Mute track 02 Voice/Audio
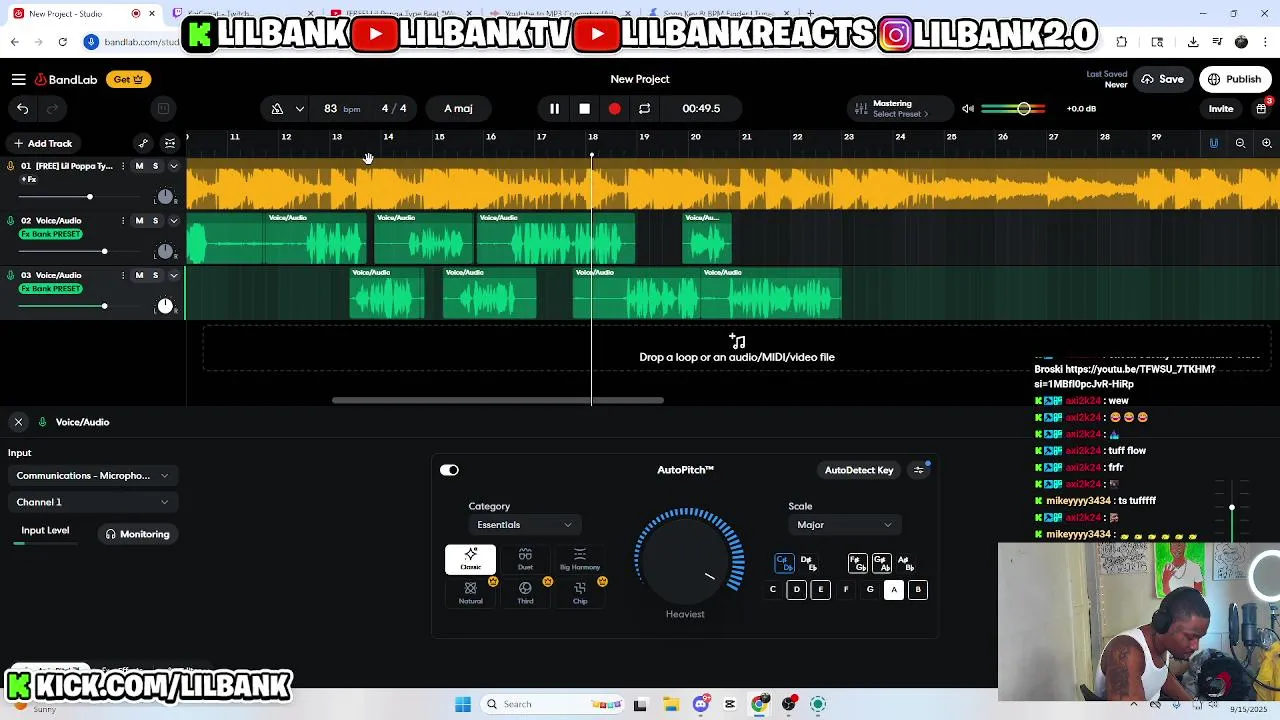Viewport: 1280px width, 720px height. pyautogui.click(x=139, y=221)
